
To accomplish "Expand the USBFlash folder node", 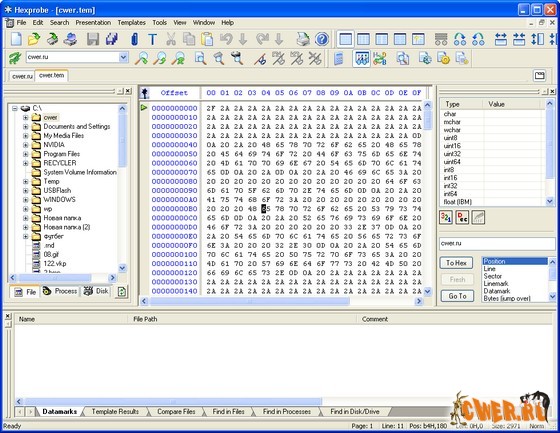I will coord(26,190).
